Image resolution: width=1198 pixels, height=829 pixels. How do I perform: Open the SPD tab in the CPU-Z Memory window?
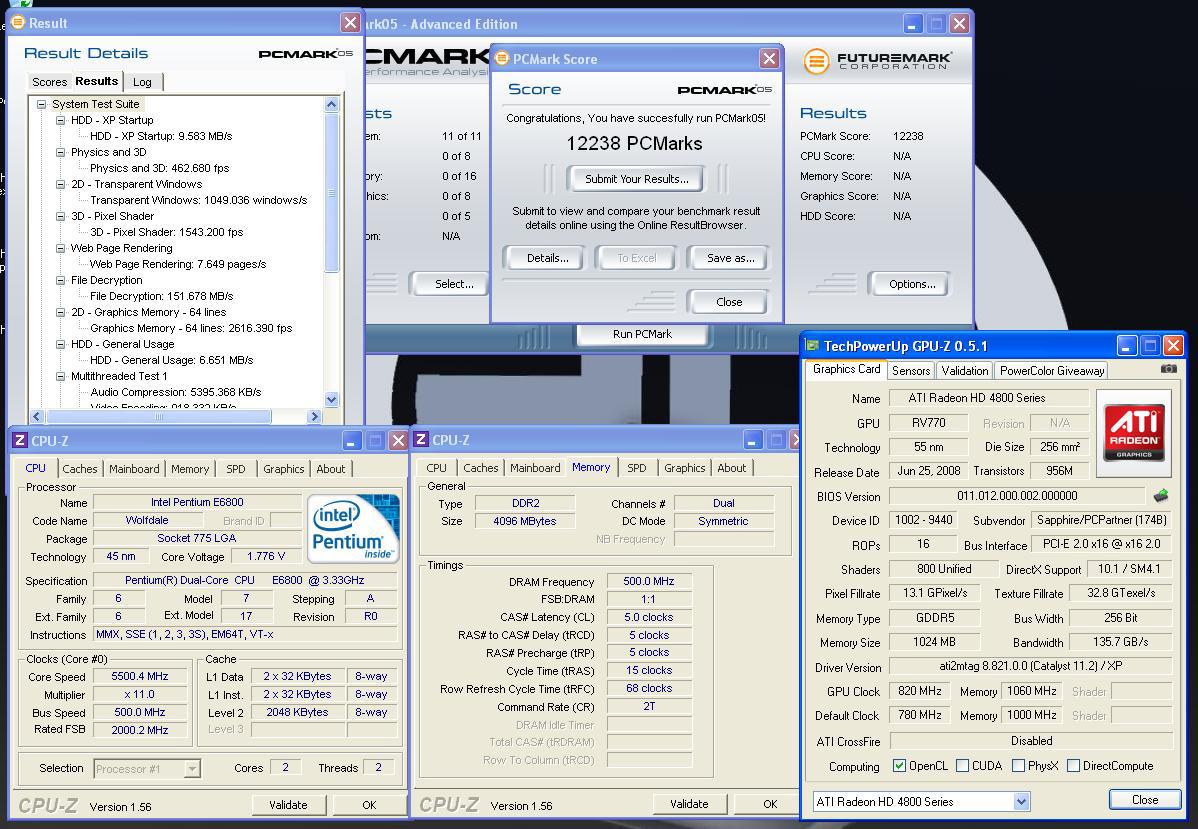(636, 468)
